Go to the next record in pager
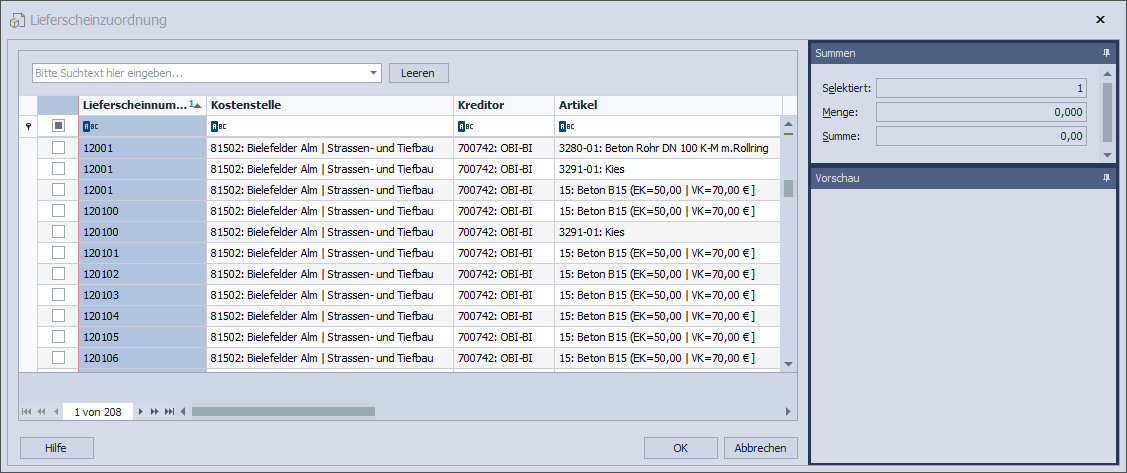This screenshot has height=473, width=1127. pyautogui.click(x=141, y=411)
